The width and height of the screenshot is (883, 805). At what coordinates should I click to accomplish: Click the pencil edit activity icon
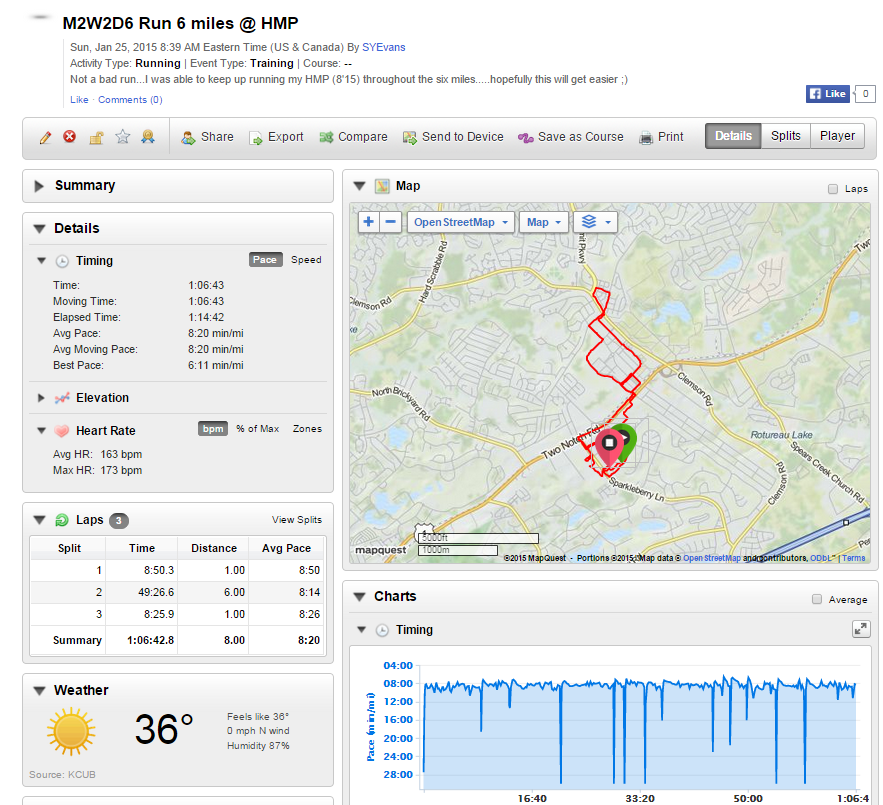tap(45, 137)
